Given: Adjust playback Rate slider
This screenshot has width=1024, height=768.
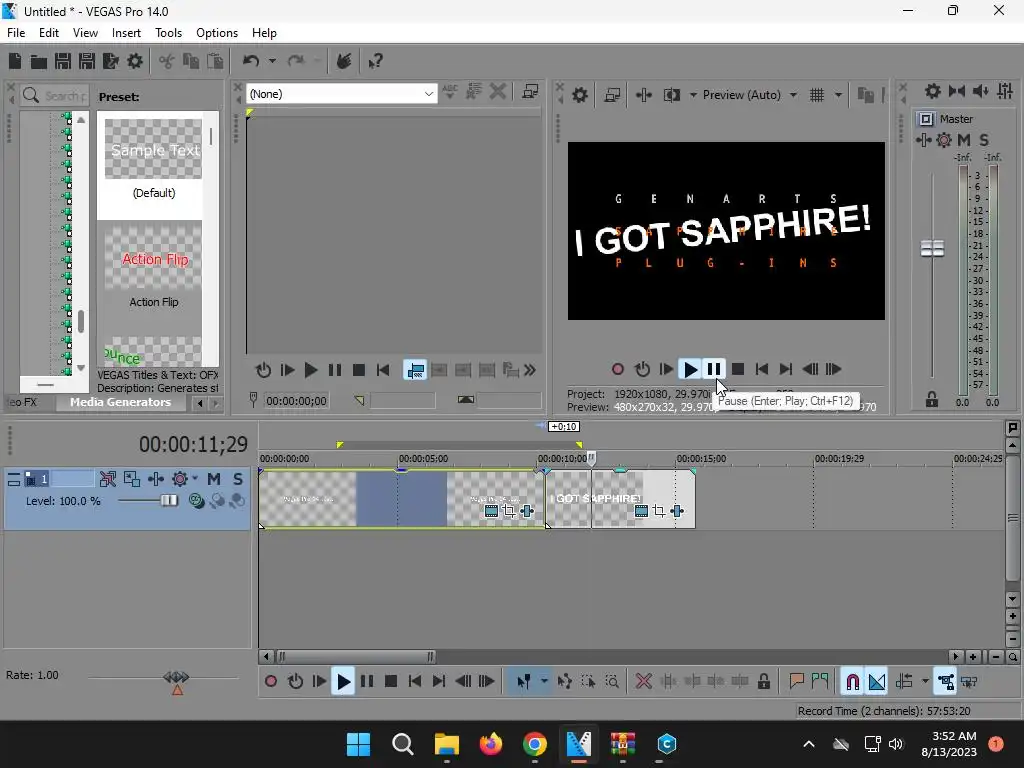Looking at the screenshot, I should tap(176, 678).
